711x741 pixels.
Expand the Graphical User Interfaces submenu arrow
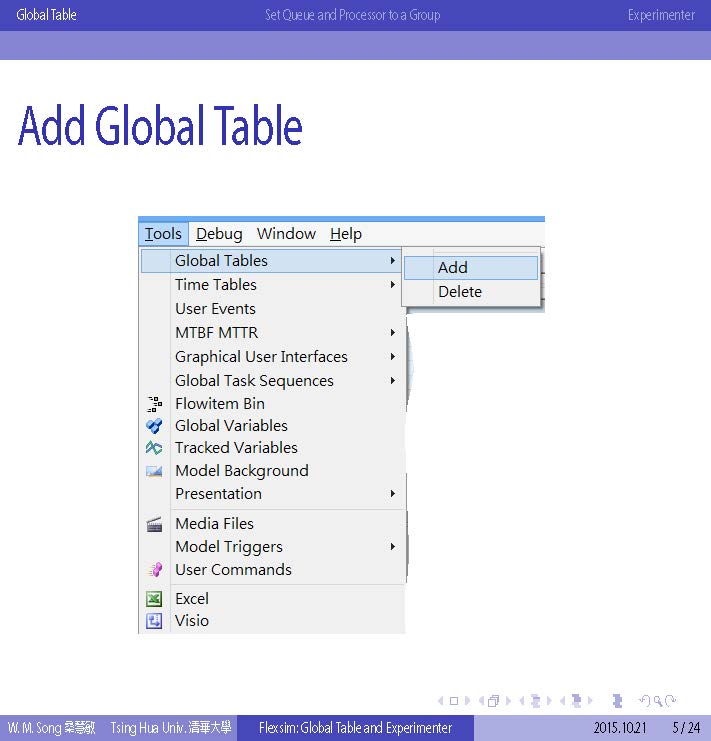[x=393, y=357]
